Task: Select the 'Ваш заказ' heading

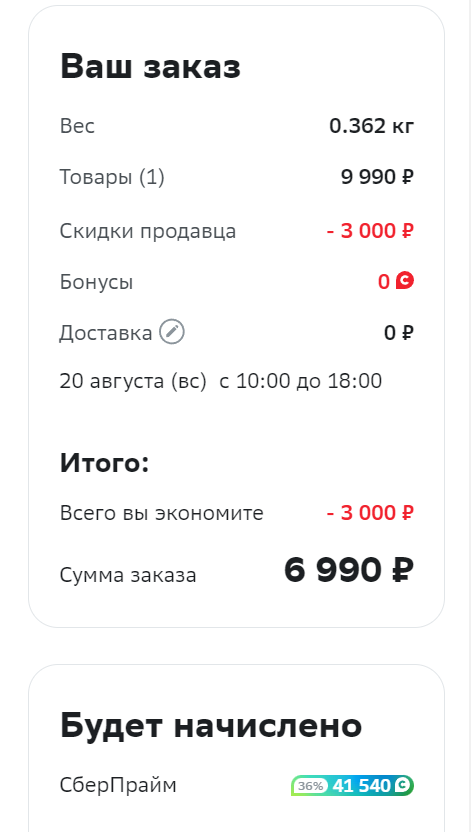Action: (151, 67)
